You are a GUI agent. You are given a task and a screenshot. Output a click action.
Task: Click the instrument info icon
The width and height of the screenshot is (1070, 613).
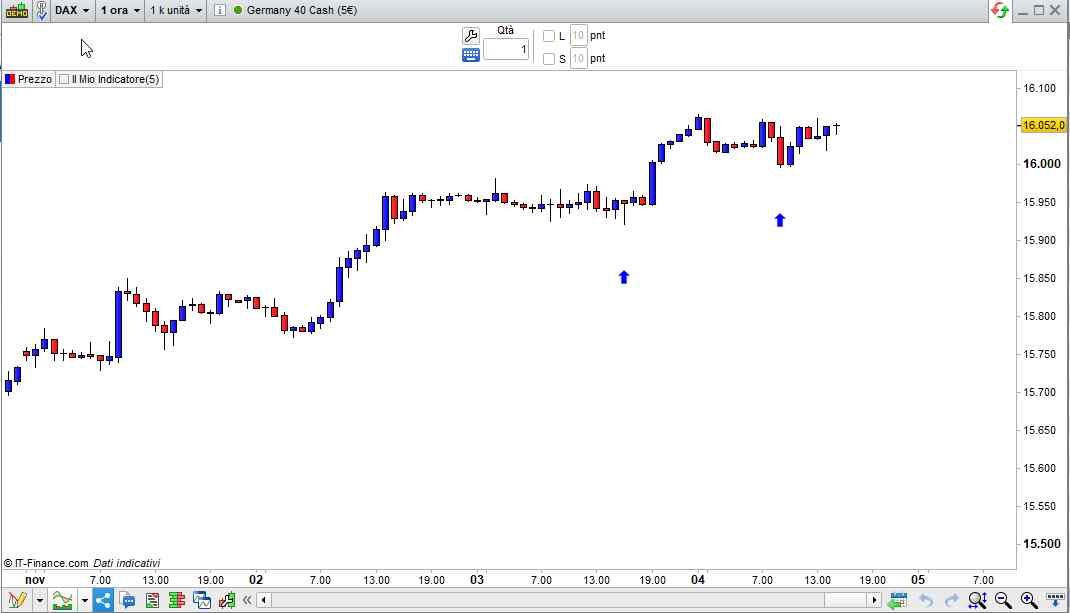pyautogui.click(x=220, y=10)
